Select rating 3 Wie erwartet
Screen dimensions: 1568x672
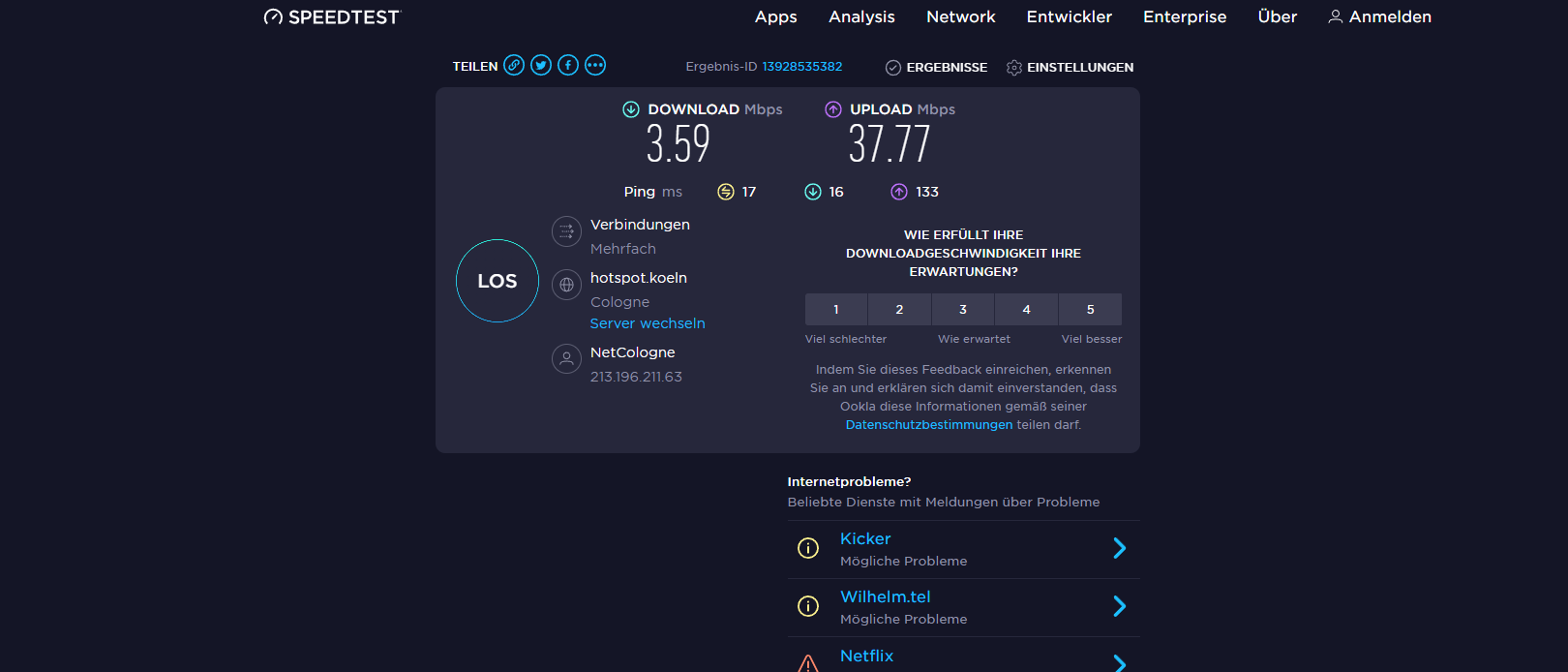click(963, 309)
